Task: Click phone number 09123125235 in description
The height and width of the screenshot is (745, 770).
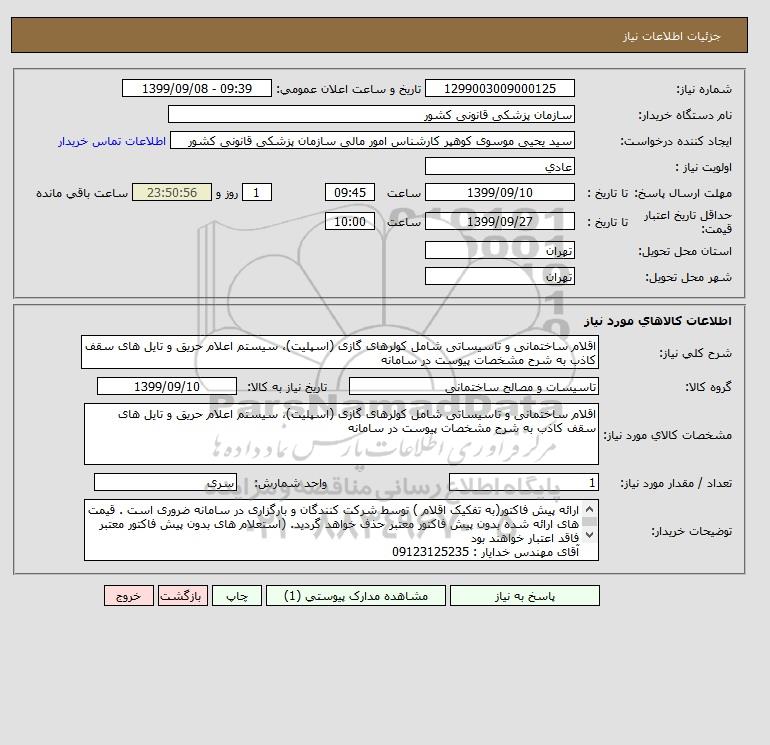Action: [x=431, y=552]
